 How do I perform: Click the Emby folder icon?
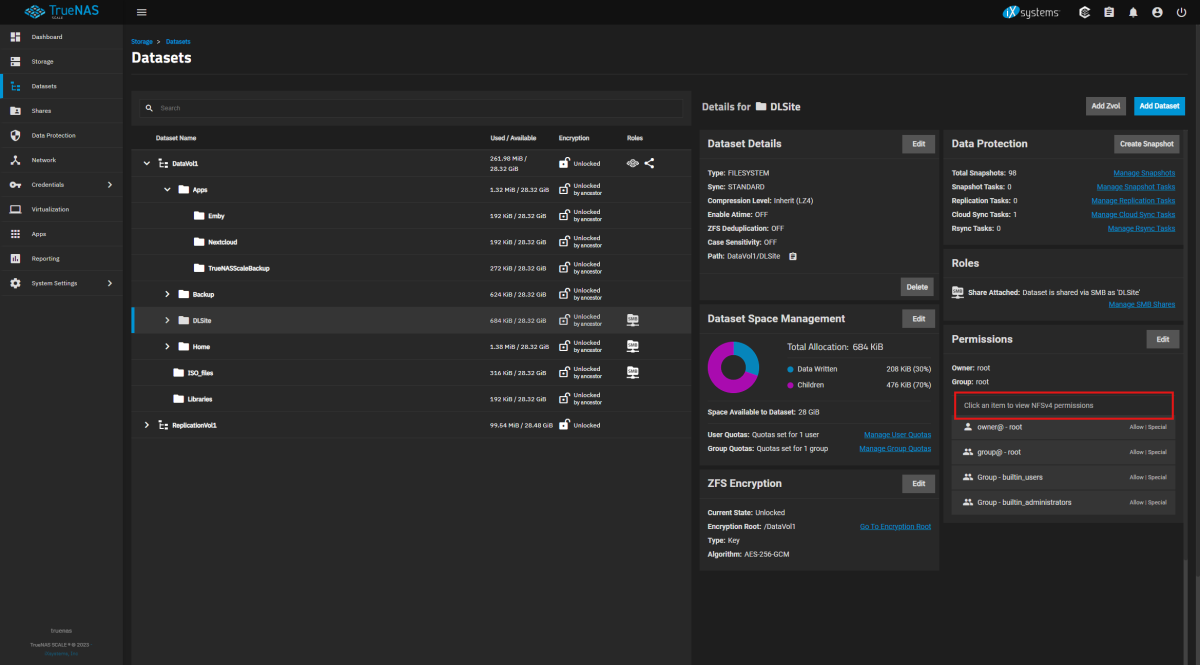pos(199,216)
